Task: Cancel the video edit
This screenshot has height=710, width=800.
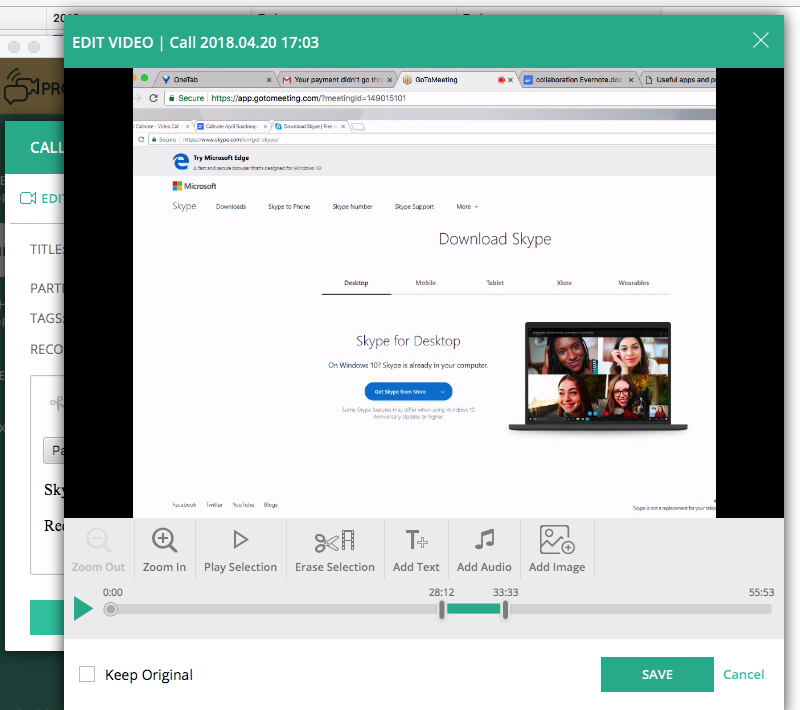Action: click(x=744, y=674)
